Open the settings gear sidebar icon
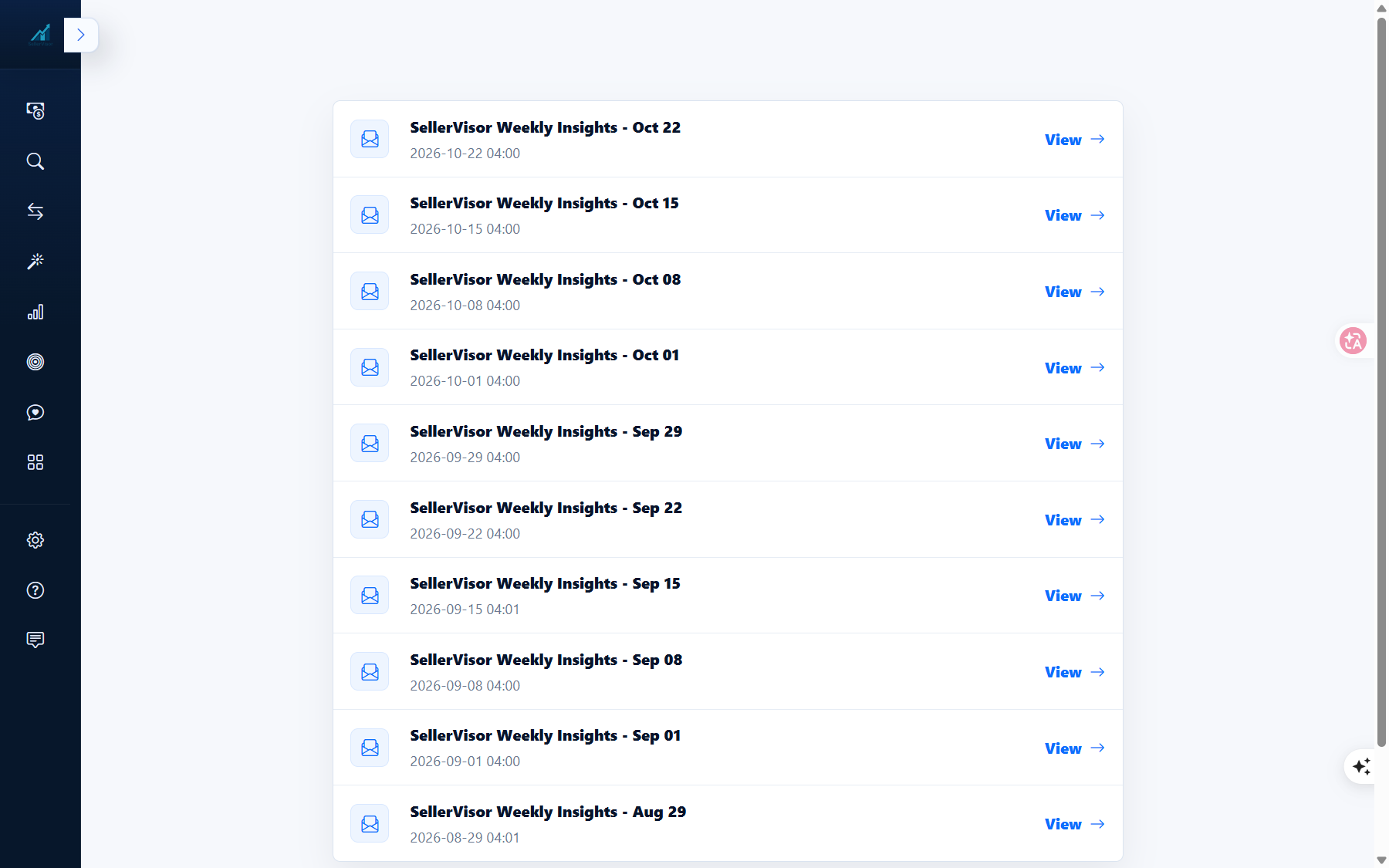1389x868 pixels. (35, 540)
